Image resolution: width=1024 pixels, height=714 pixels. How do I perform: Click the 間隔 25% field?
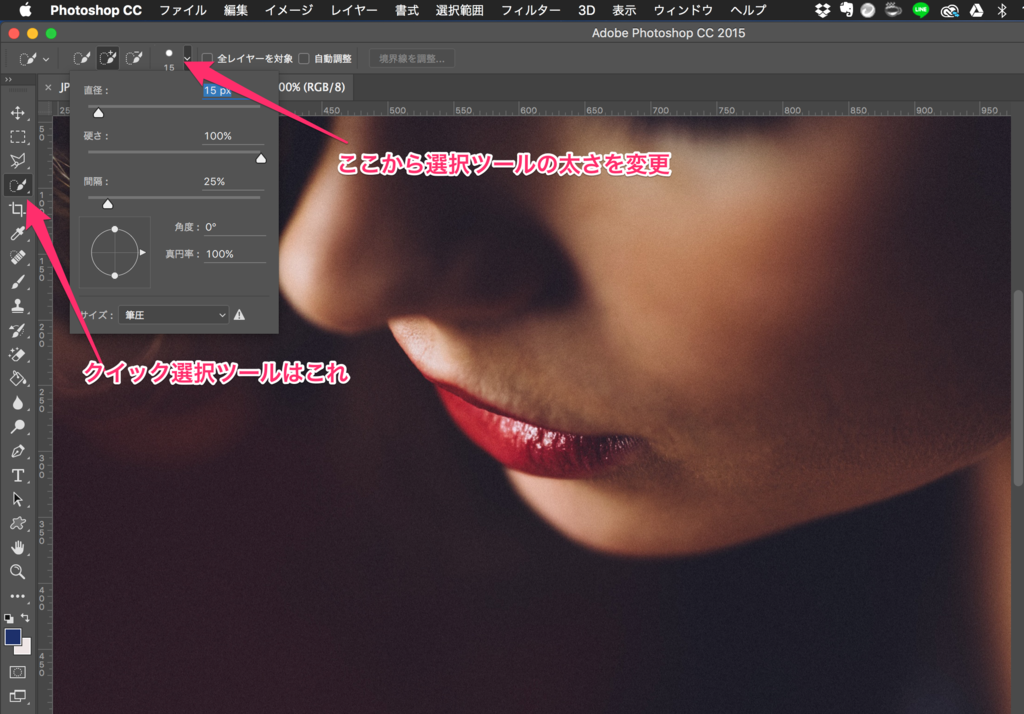pos(233,182)
